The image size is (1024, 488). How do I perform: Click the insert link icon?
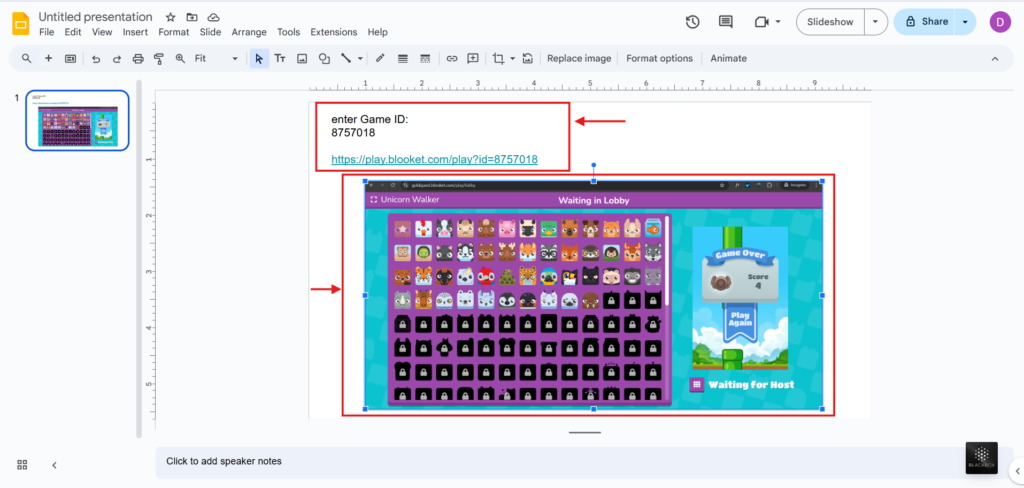451,59
